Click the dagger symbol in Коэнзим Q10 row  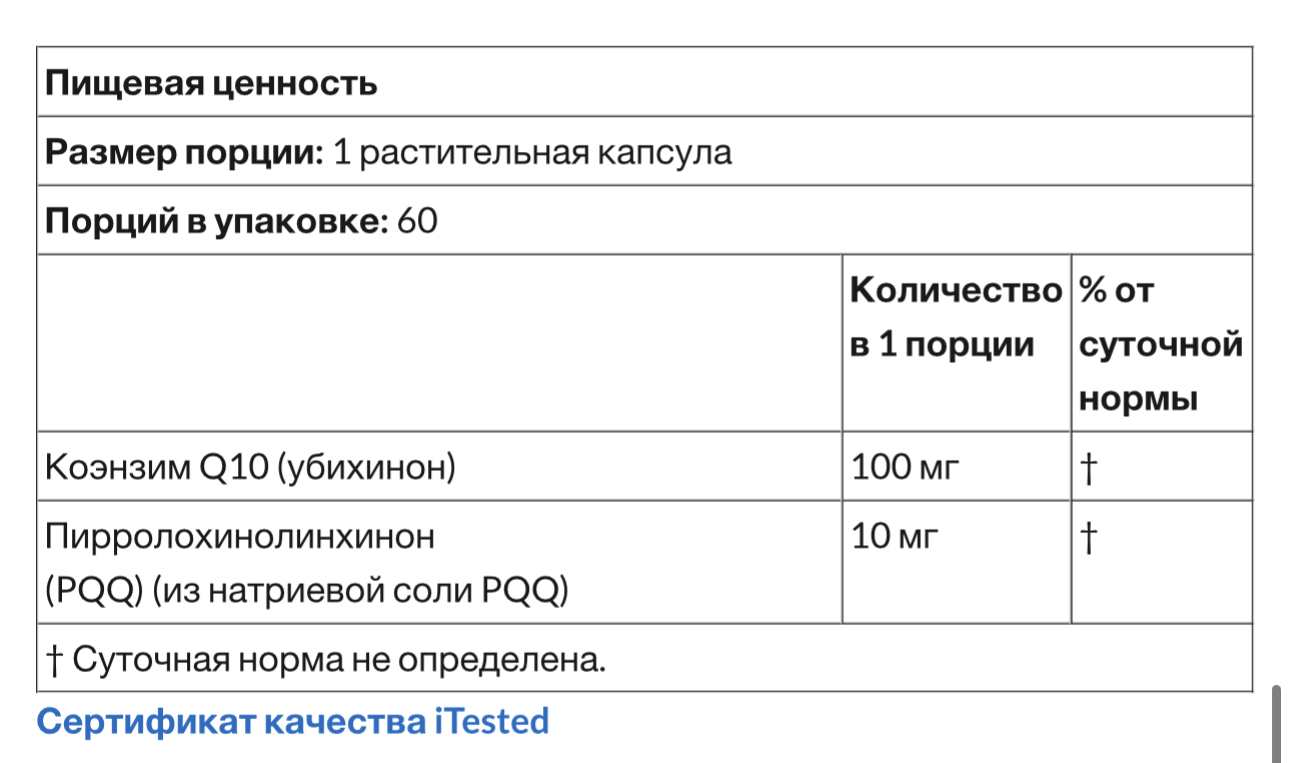1090,468
